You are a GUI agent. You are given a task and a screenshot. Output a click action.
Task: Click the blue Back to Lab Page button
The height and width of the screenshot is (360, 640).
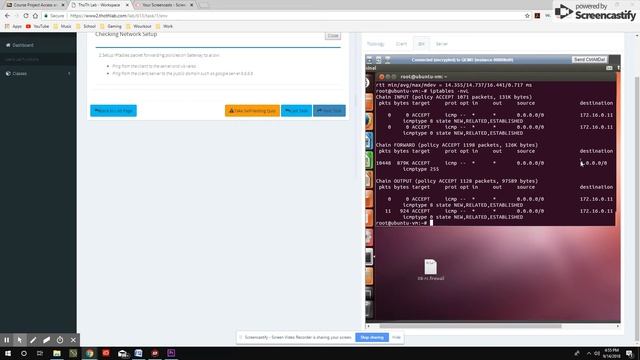pos(113,111)
